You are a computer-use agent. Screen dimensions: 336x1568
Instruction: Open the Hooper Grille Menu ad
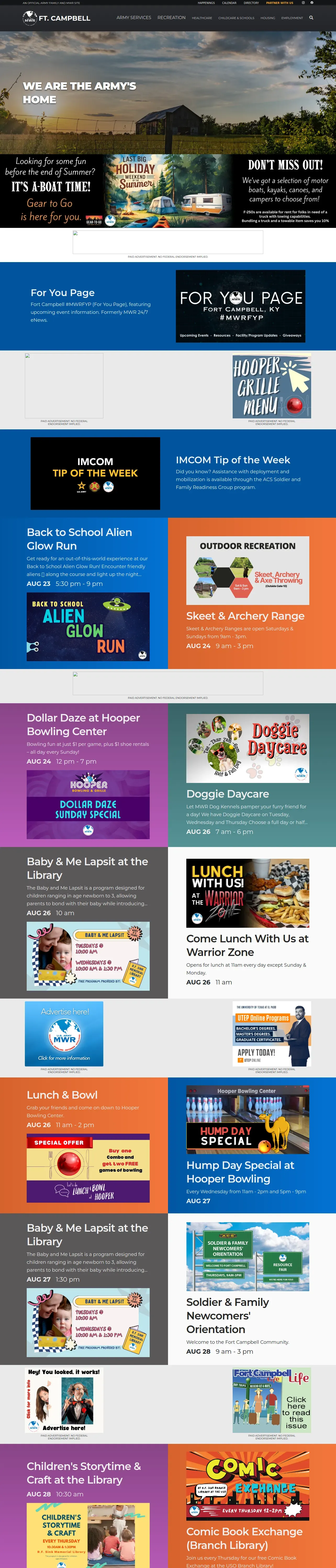click(271, 386)
